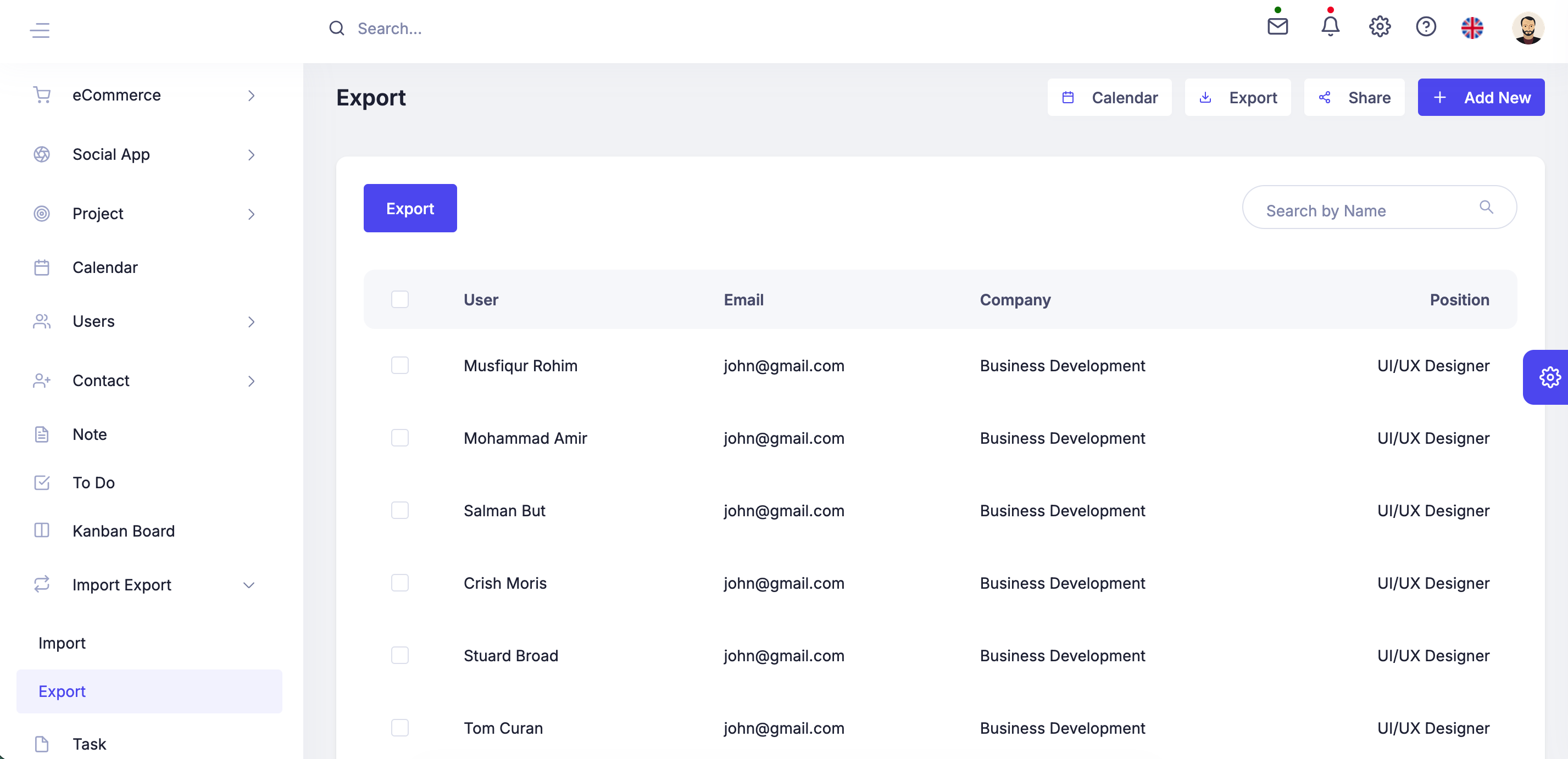Open the help question mark icon

point(1426,27)
